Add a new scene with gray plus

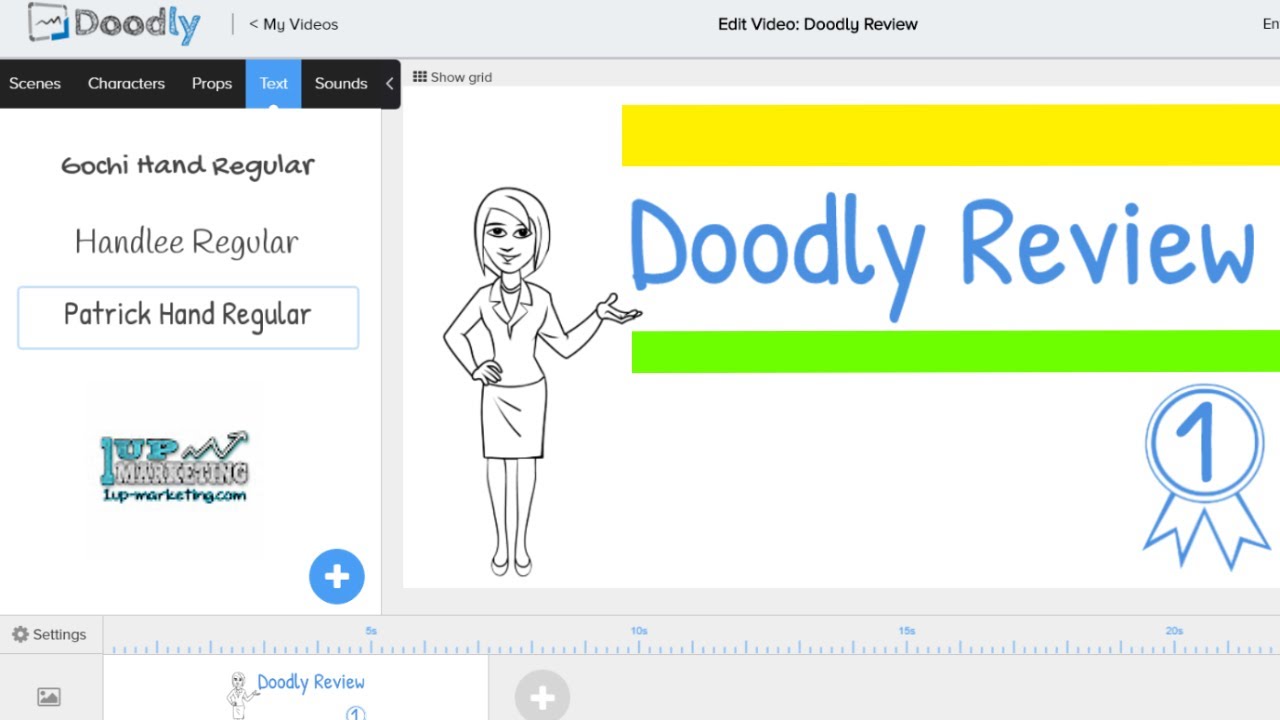(x=542, y=697)
